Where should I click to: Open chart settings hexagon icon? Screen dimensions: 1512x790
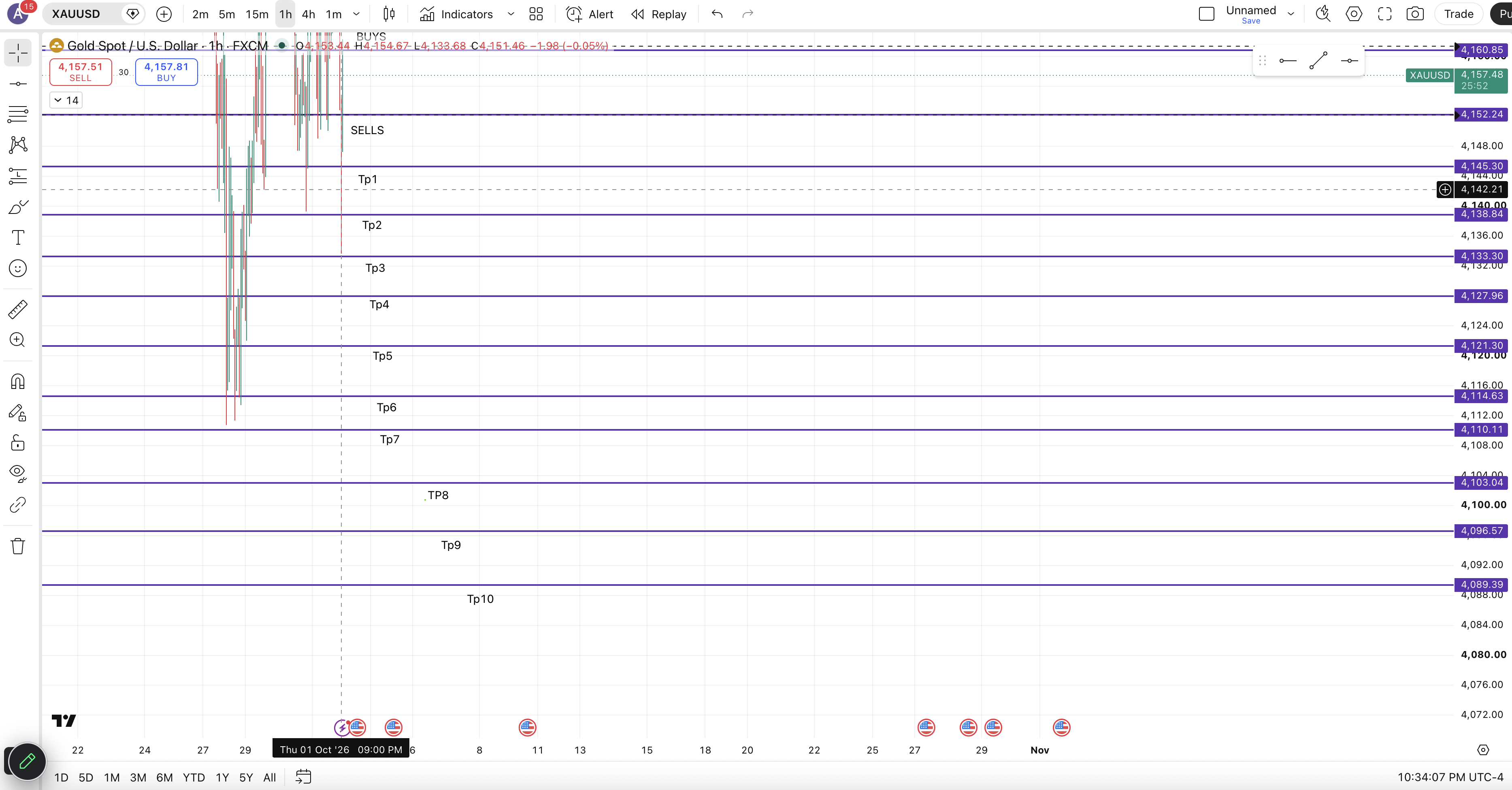1354,14
